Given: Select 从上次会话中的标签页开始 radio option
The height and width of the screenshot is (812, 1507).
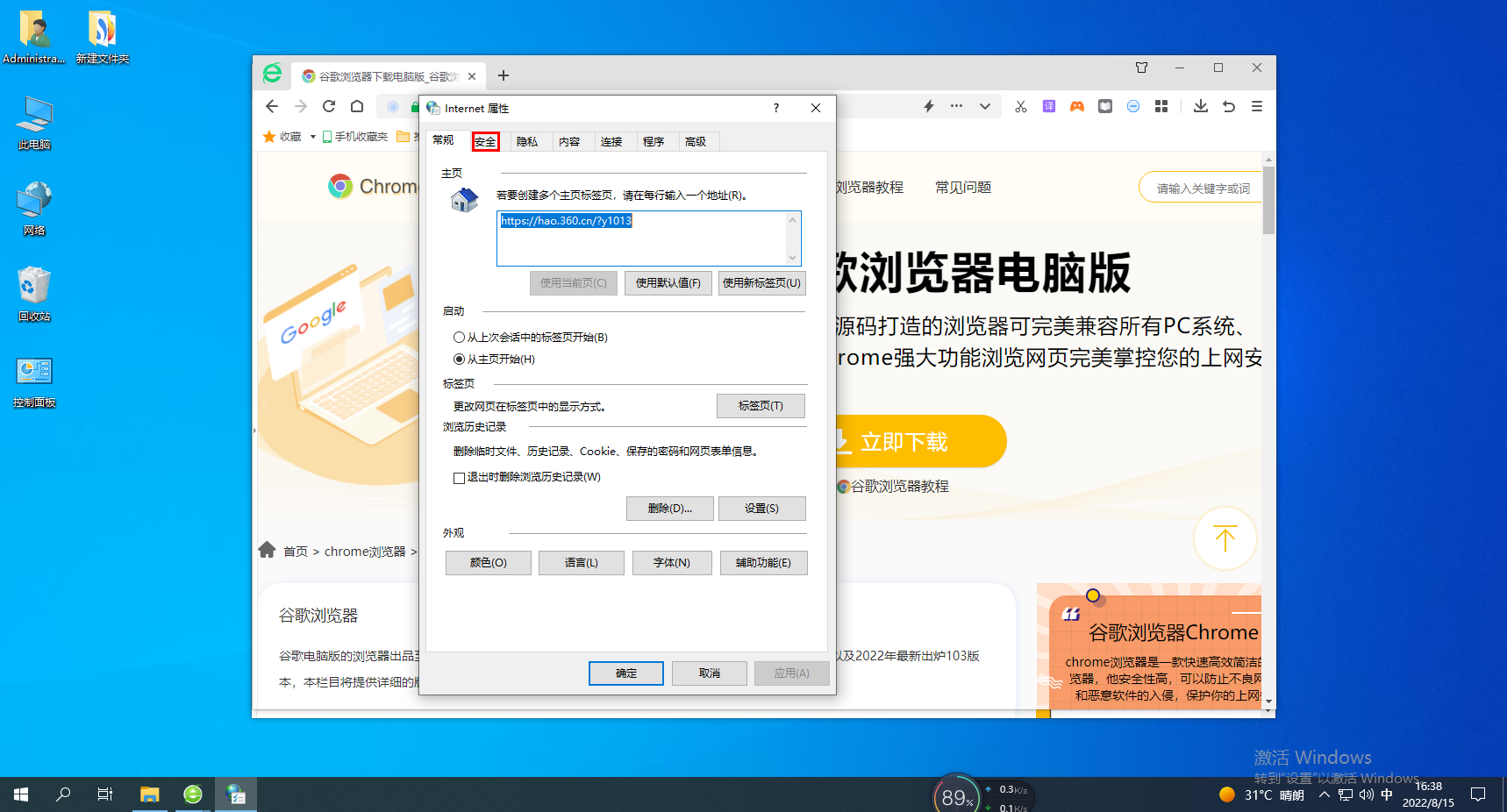Looking at the screenshot, I should click(x=531, y=338).
